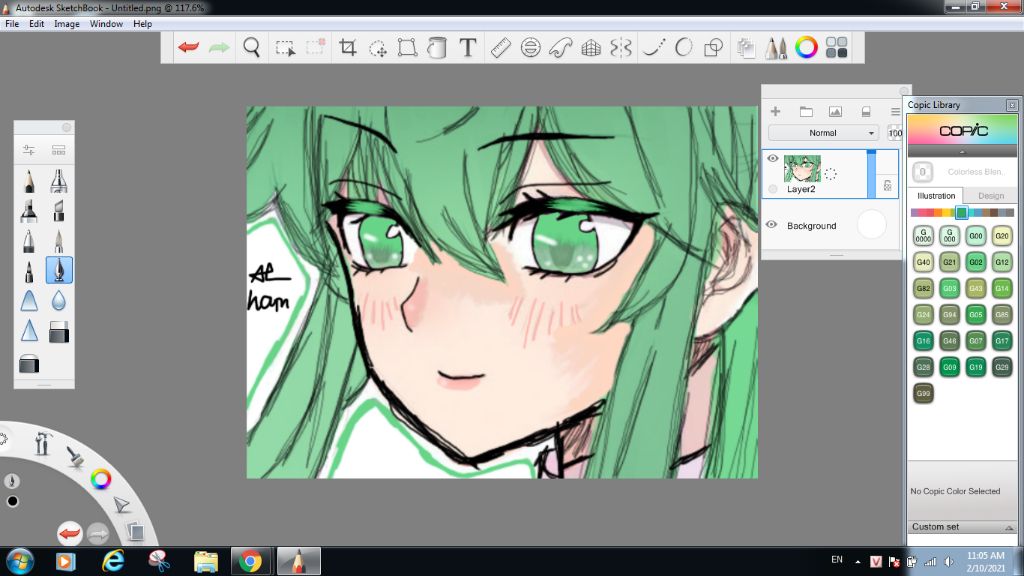This screenshot has width=1024, height=576.
Task: Add a new layer with plus button
Action: click(775, 112)
